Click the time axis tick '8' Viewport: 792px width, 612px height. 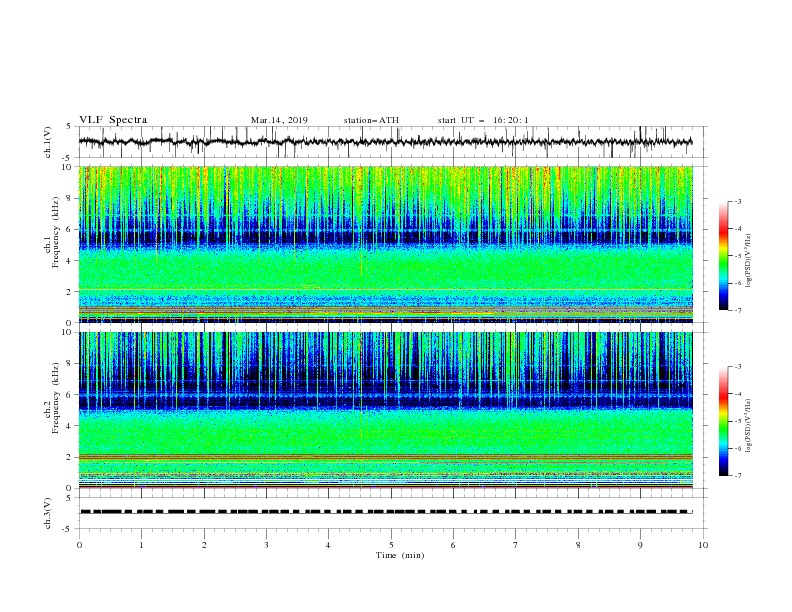(x=578, y=545)
